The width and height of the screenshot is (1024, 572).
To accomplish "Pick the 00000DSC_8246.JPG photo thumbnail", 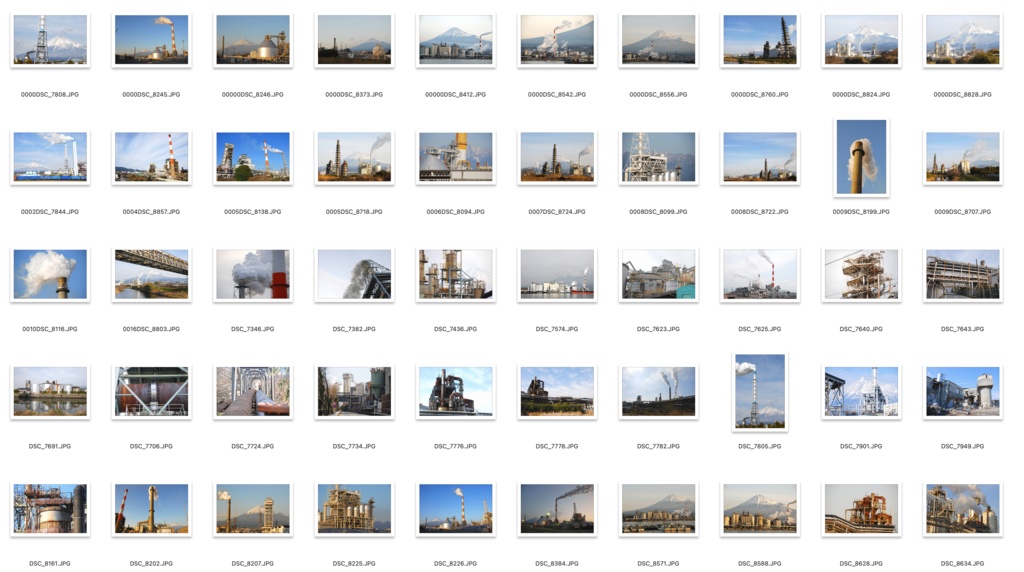I will tap(253, 40).
